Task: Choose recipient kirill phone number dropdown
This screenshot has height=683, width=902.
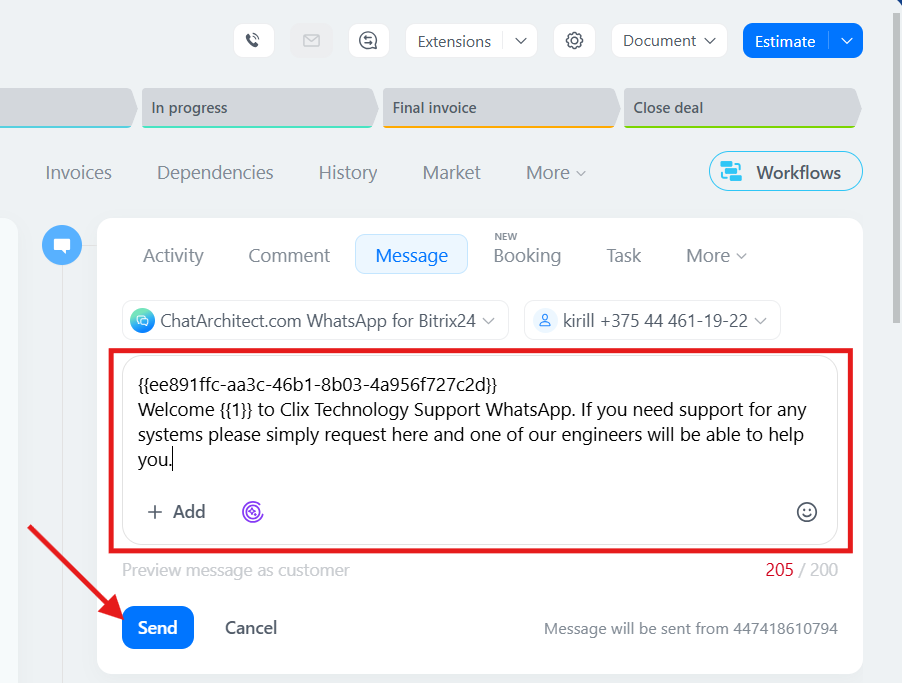Action: tap(652, 321)
